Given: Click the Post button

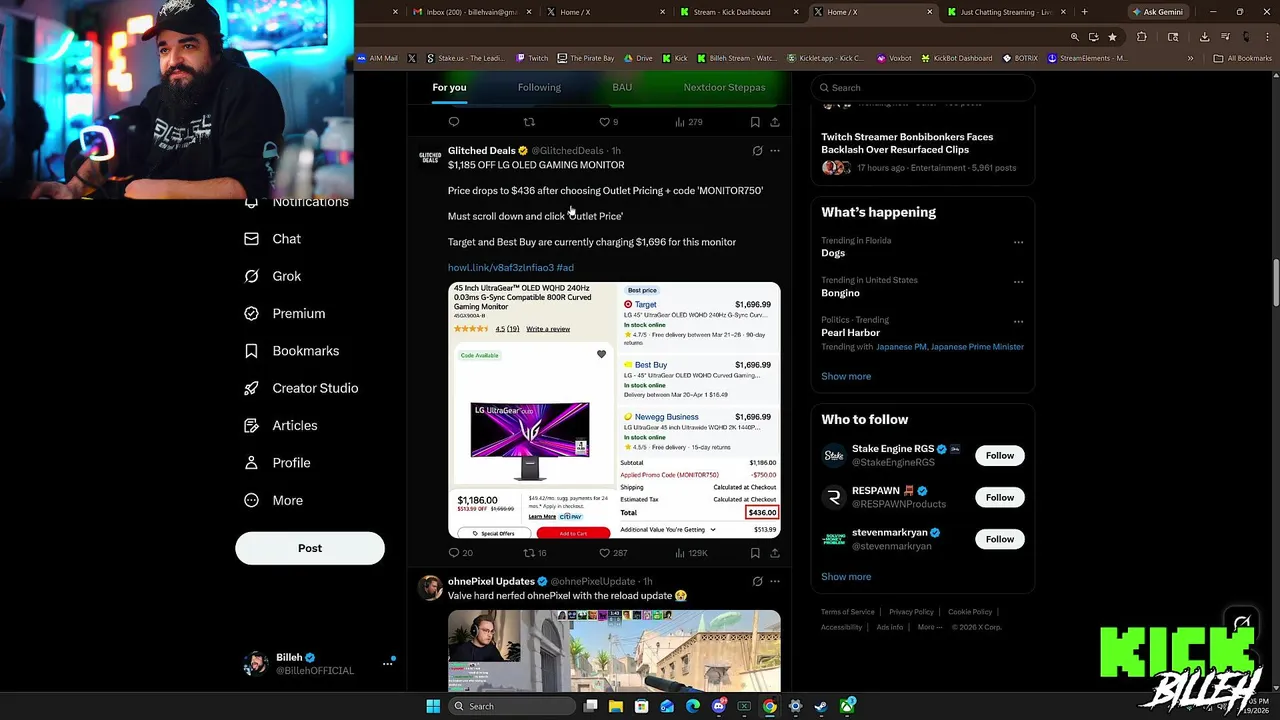Looking at the screenshot, I should [310, 548].
